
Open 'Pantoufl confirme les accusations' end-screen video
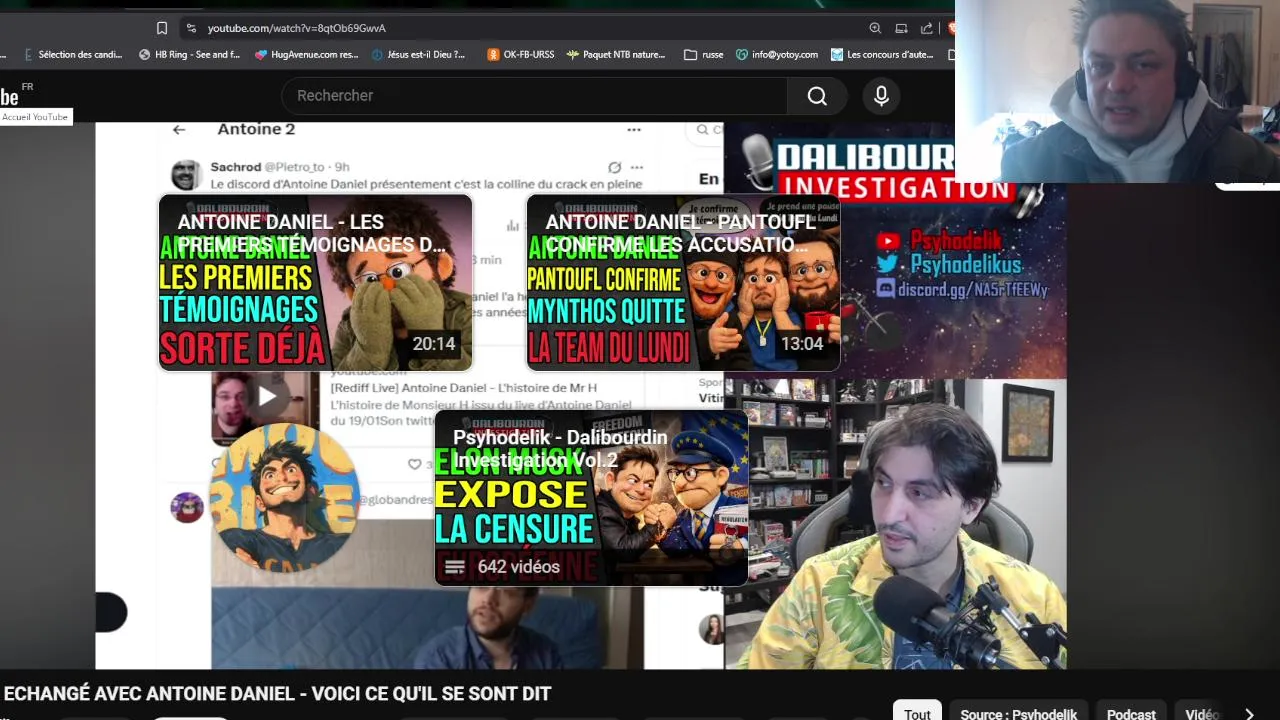coord(683,283)
